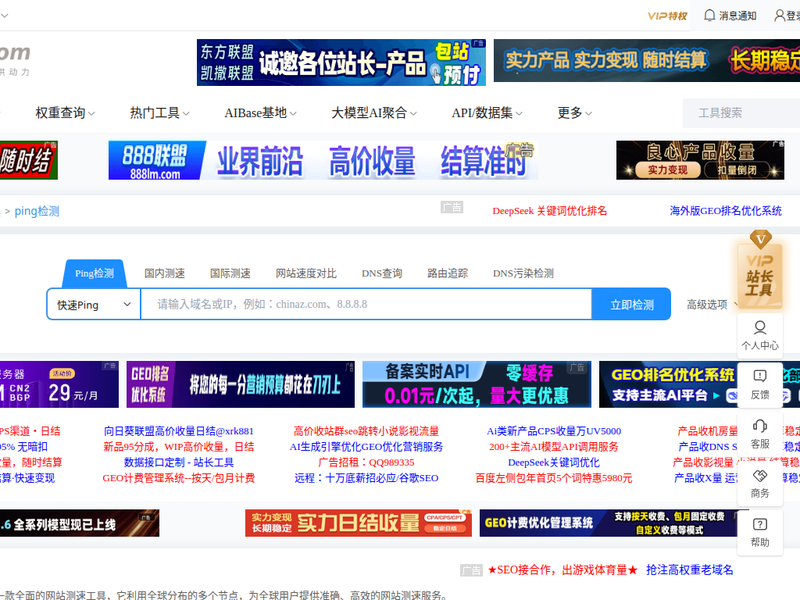Open the 帮助 help sidebar icon
The width and height of the screenshot is (800, 600).
click(760, 532)
